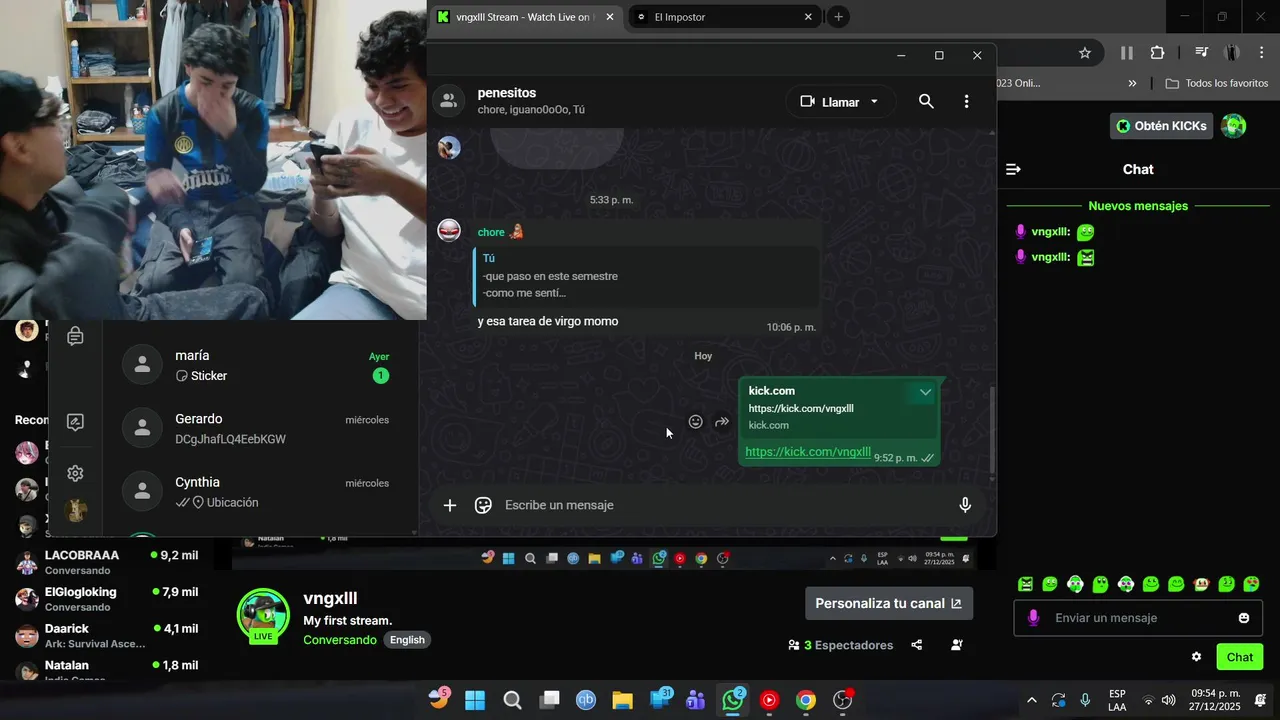Open Natalan recommended channel

tap(106, 670)
